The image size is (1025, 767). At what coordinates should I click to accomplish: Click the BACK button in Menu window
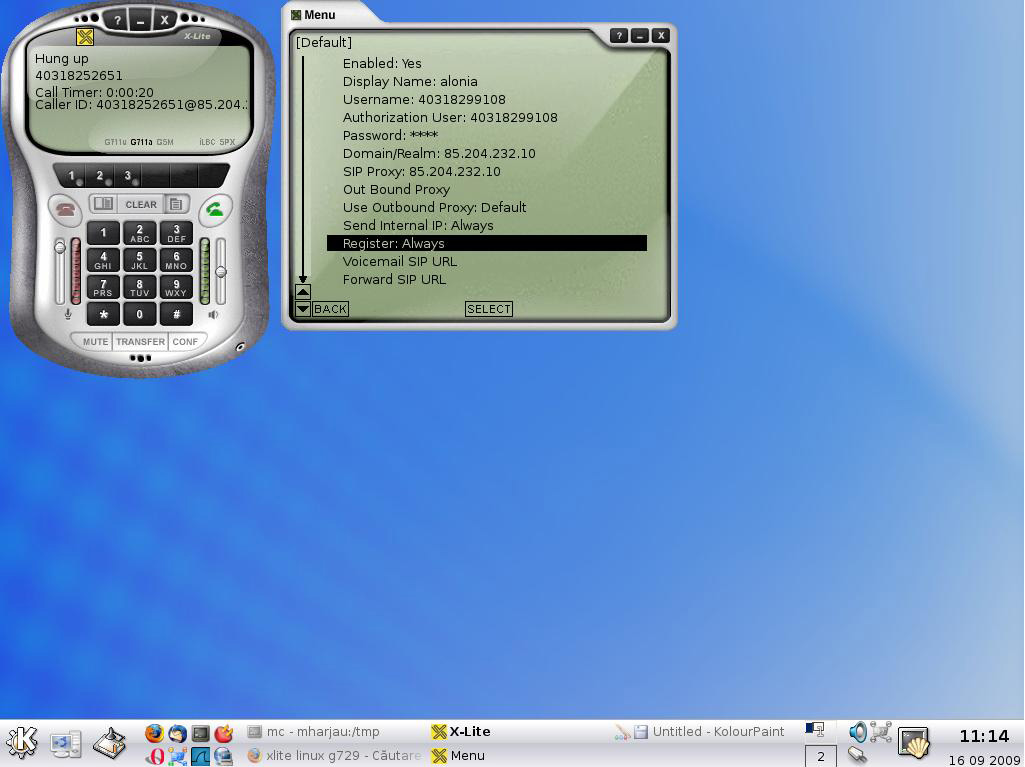coord(330,309)
